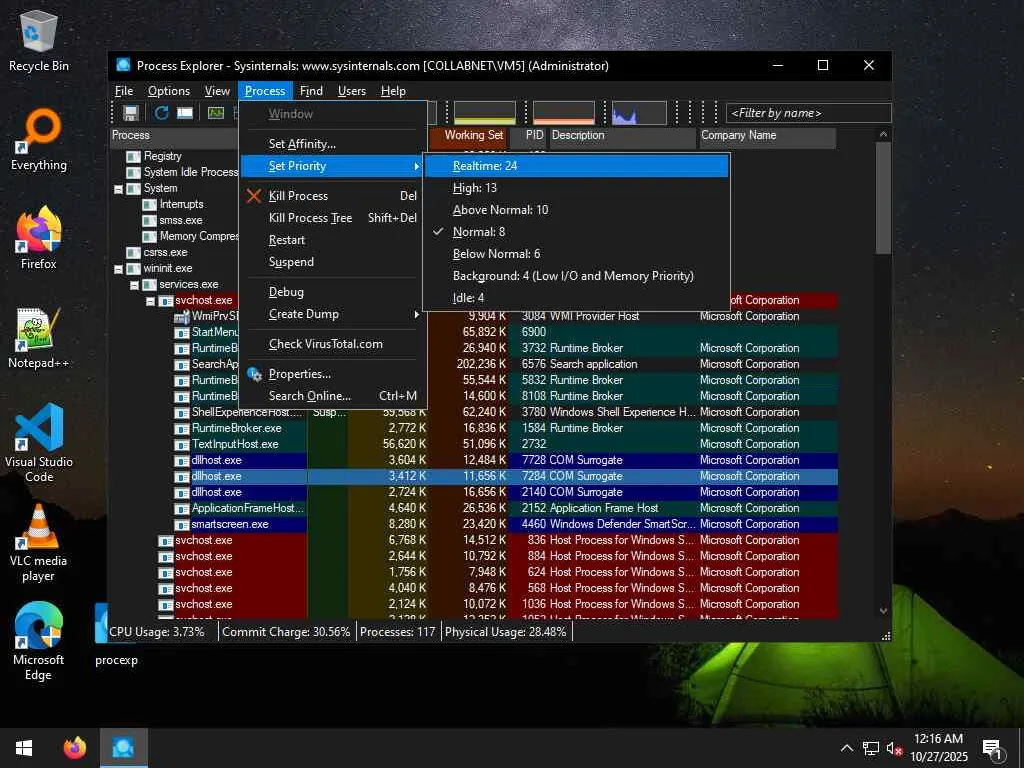This screenshot has width=1024, height=768.
Task: Open the yellow-green toolbar mini graph
Action: (x=485, y=113)
